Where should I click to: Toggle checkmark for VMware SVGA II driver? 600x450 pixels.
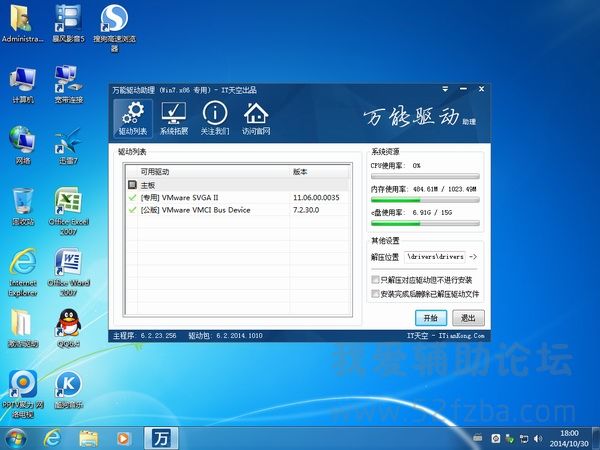click(132, 197)
